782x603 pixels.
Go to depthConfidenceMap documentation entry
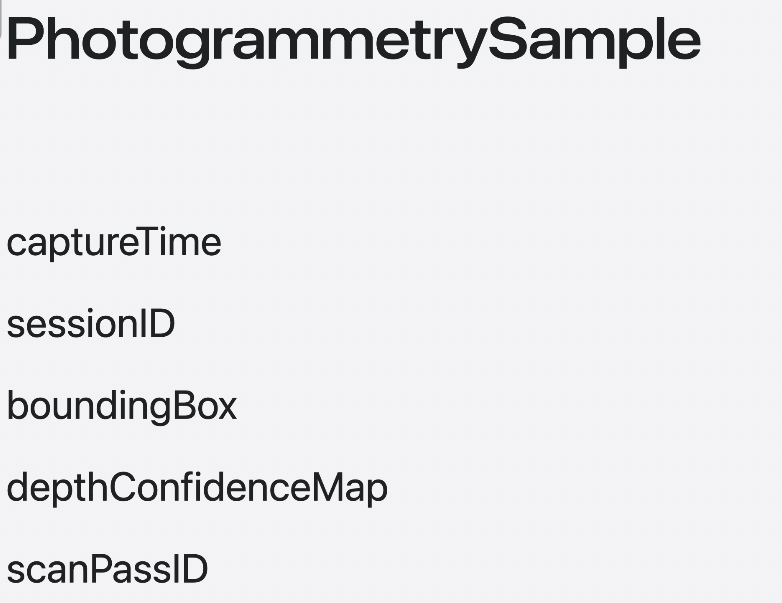(x=197, y=488)
